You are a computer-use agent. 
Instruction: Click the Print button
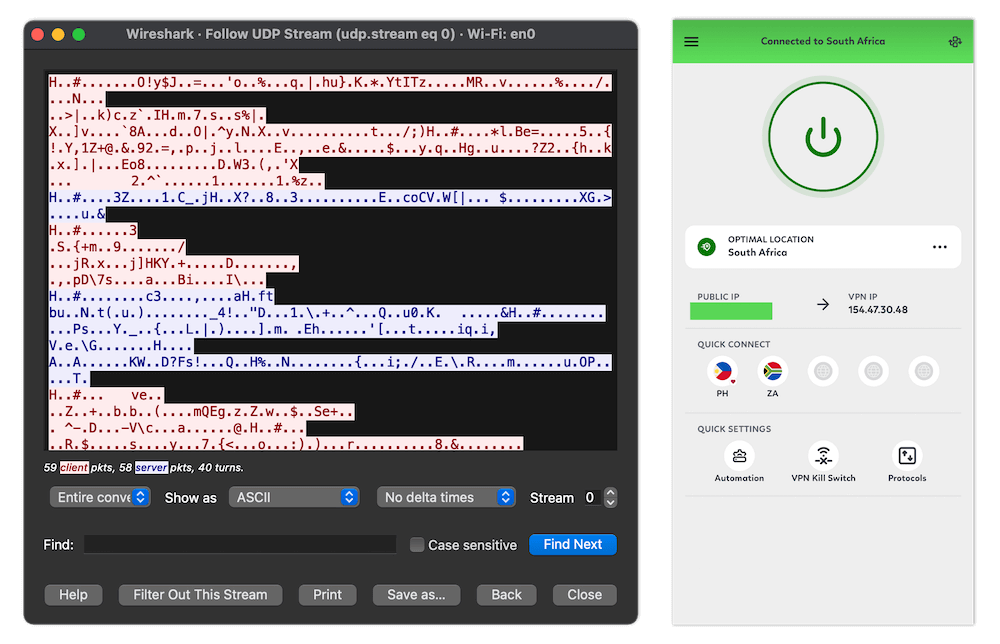click(327, 594)
